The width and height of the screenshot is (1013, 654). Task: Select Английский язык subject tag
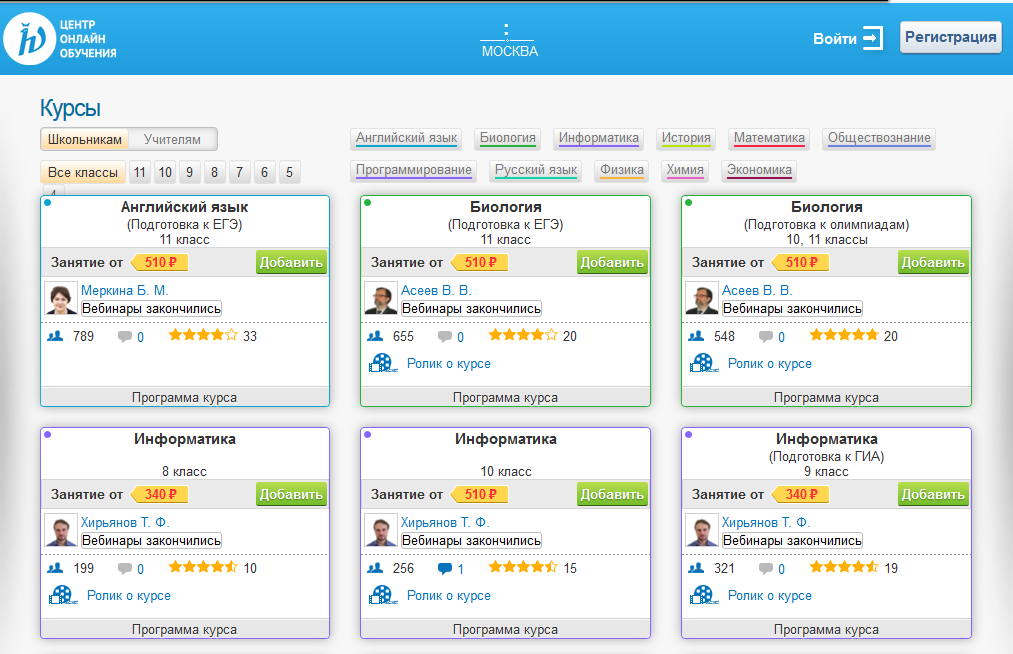click(406, 138)
